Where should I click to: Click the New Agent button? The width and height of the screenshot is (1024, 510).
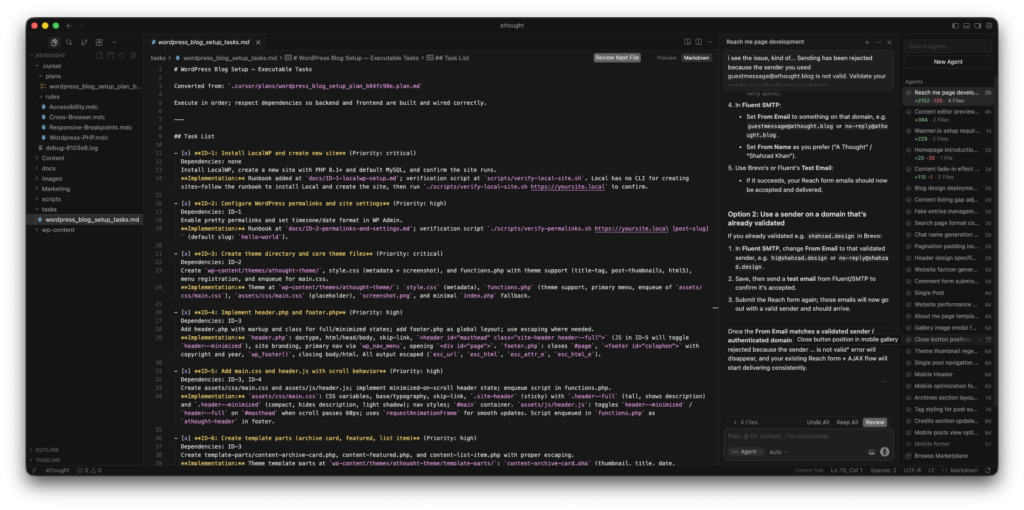pyautogui.click(x=948, y=62)
